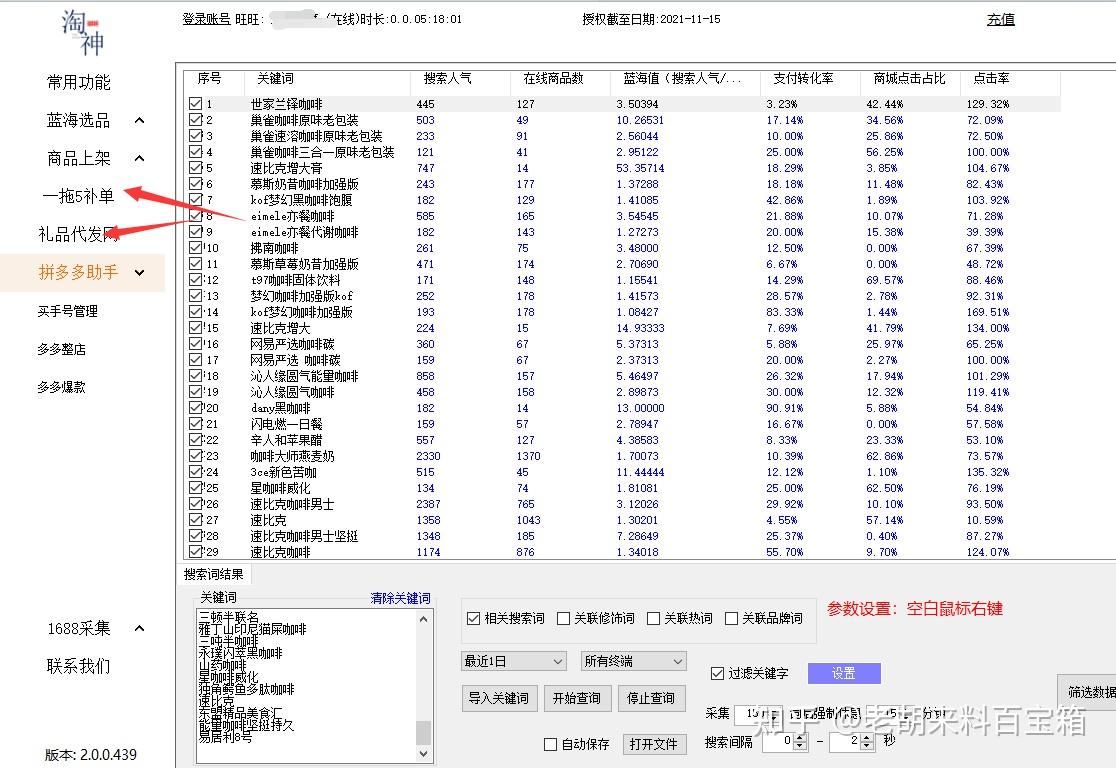Uncheck the 相关搜索词 checkbox
The height and width of the screenshot is (768, 1116).
point(473,619)
